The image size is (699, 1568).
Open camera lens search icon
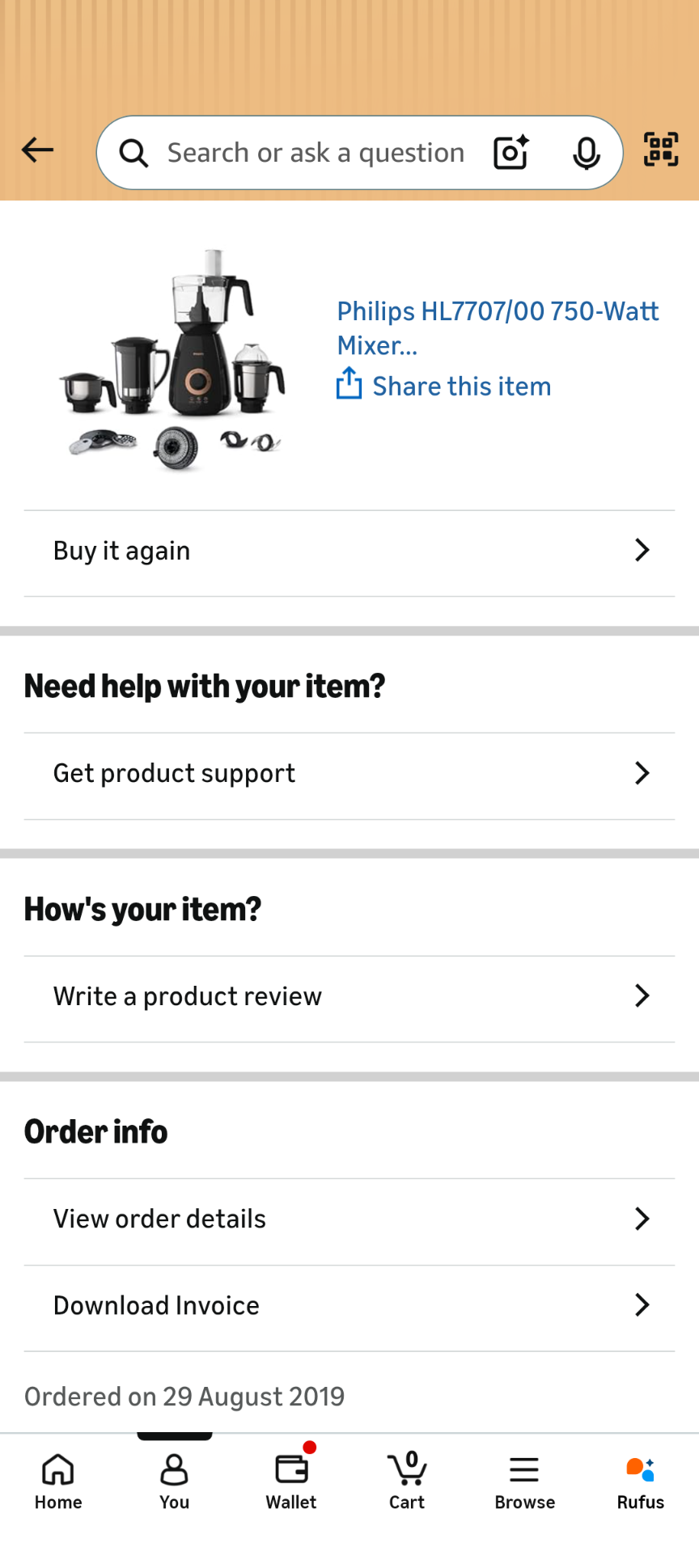coord(510,152)
